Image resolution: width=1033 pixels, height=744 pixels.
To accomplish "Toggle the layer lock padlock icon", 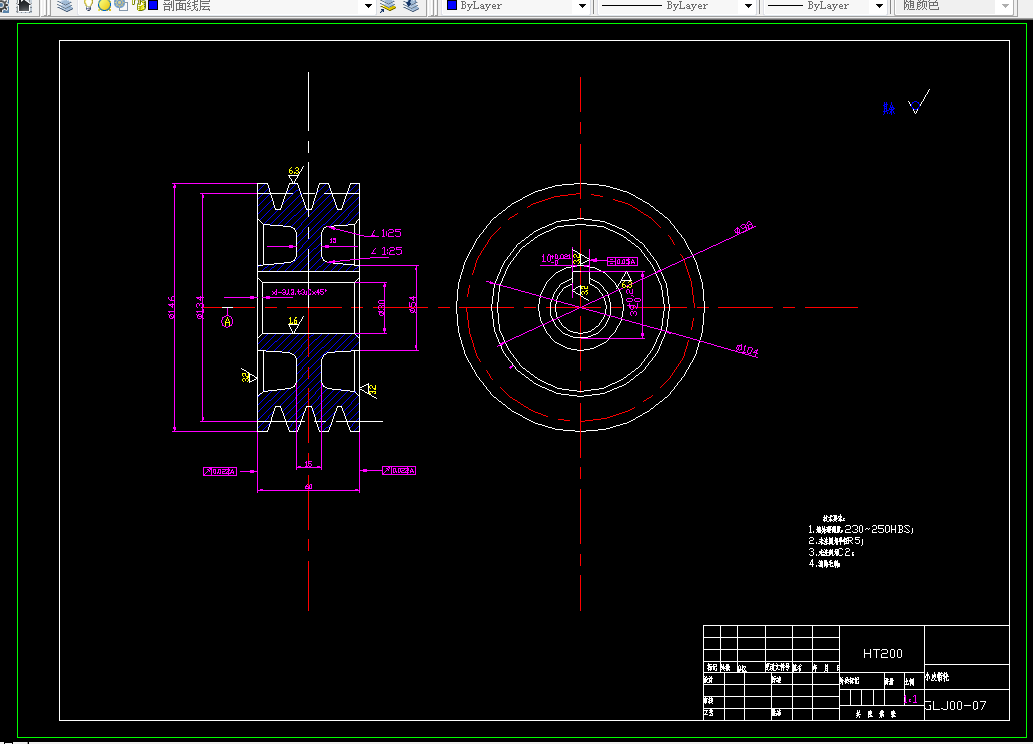I will pyautogui.click(x=139, y=5).
